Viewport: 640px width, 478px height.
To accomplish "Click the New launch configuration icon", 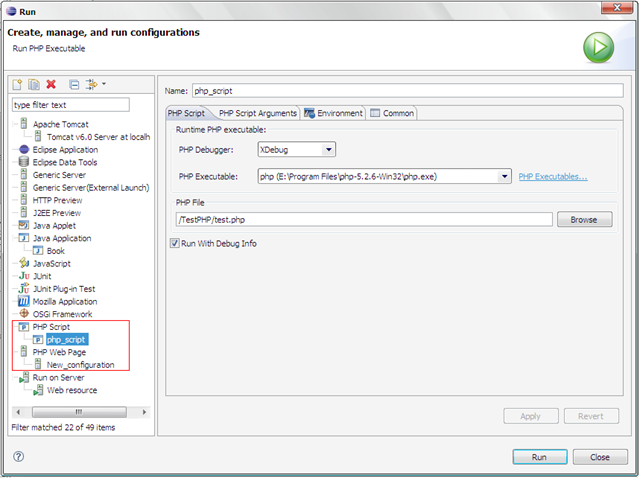I will point(17,84).
